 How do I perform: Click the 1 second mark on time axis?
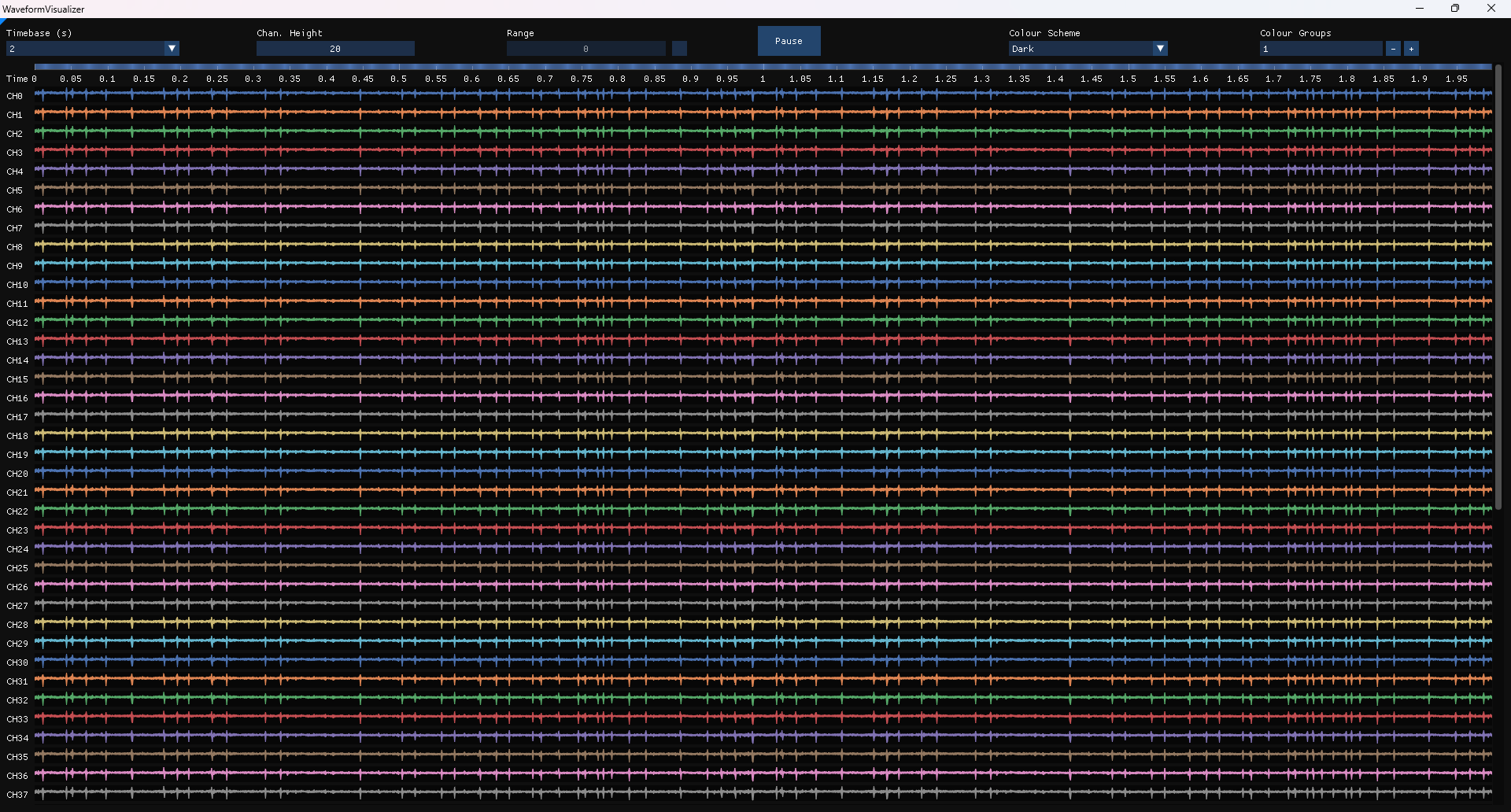click(763, 79)
